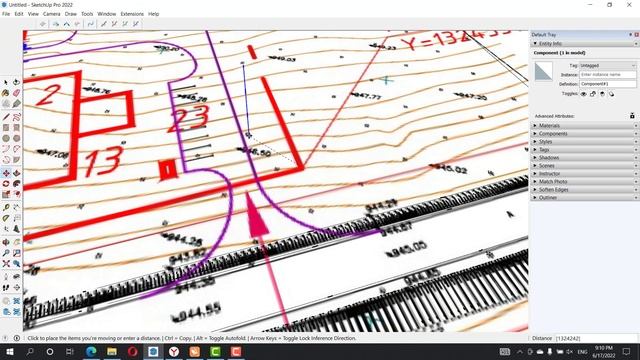The width and height of the screenshot is (640, 360).
Task: Expand the Scenes panel
Action: coord(584,166)
